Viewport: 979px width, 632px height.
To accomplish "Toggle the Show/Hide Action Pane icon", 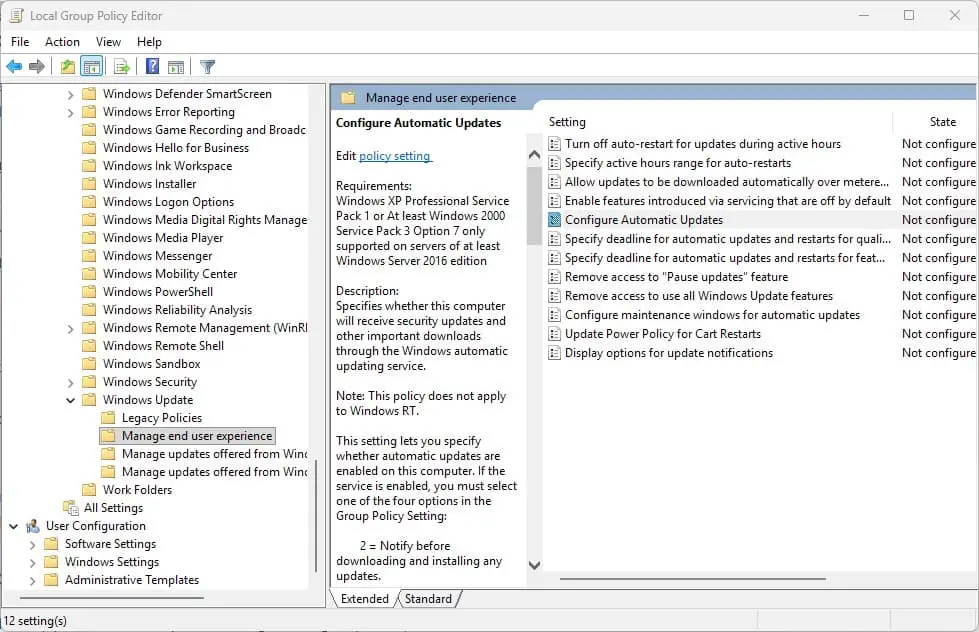I will point(176,67).
